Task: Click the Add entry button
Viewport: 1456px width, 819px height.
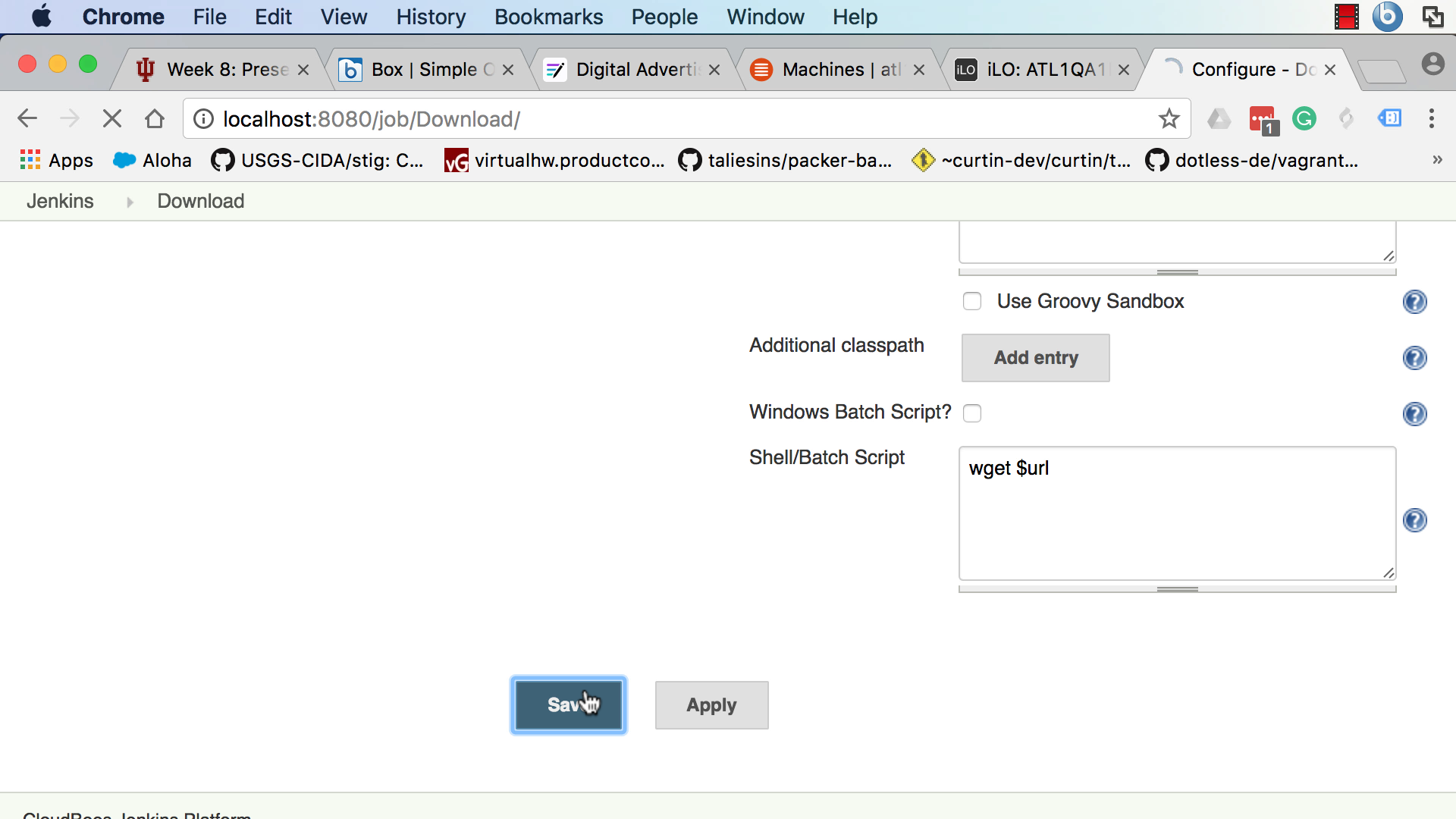Action: pos(1035,358)
